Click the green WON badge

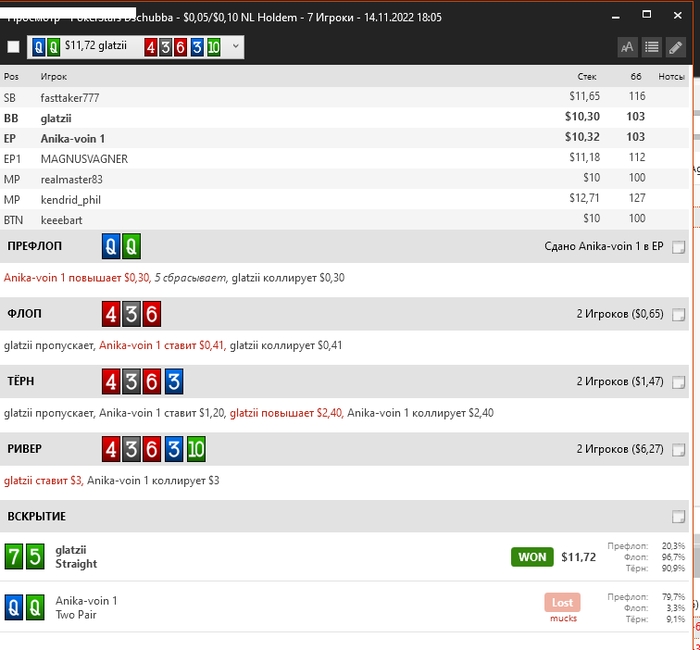coord(532,557)
